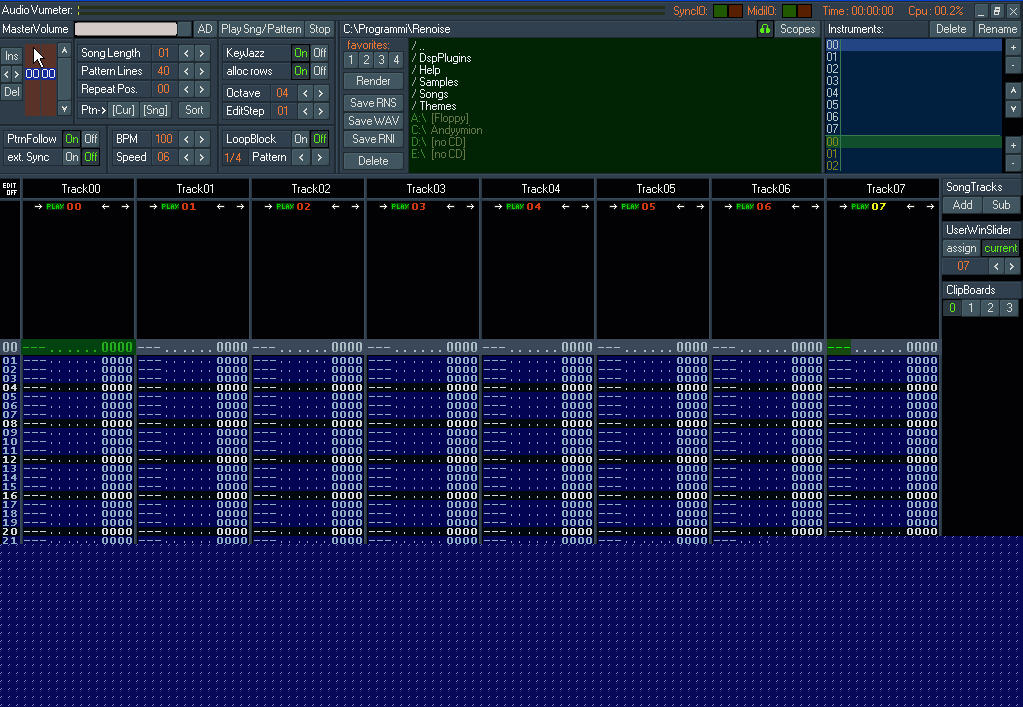This screenshot has width=1023, height=707.
Task: Toggle the EDIT OFF indicator
Action: click(10, 188)
